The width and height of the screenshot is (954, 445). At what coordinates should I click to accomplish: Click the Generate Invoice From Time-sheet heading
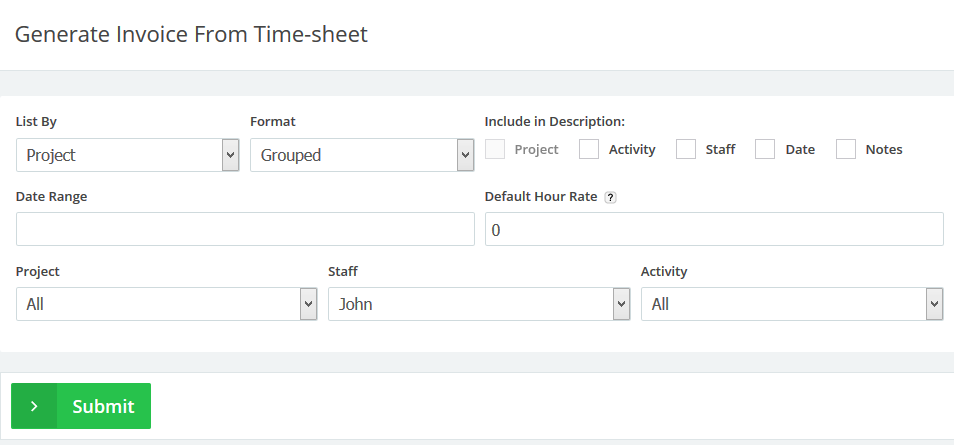pos(192,35)
